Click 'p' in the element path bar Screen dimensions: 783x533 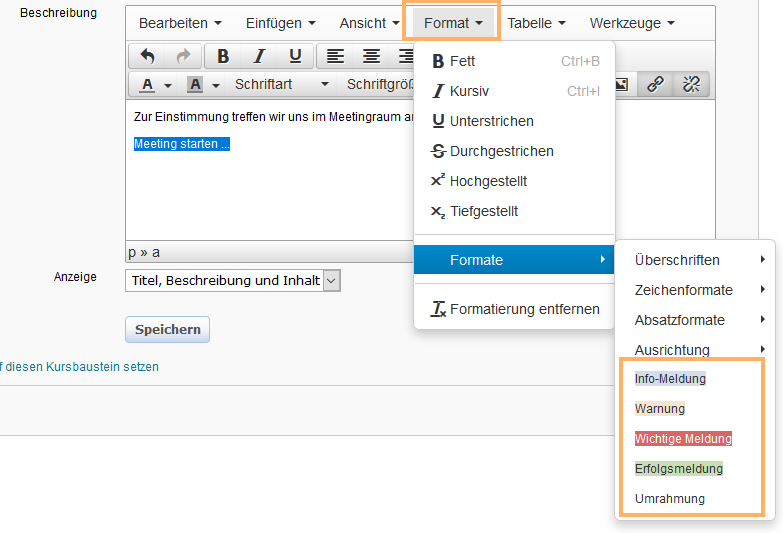[x=132, y=252]
